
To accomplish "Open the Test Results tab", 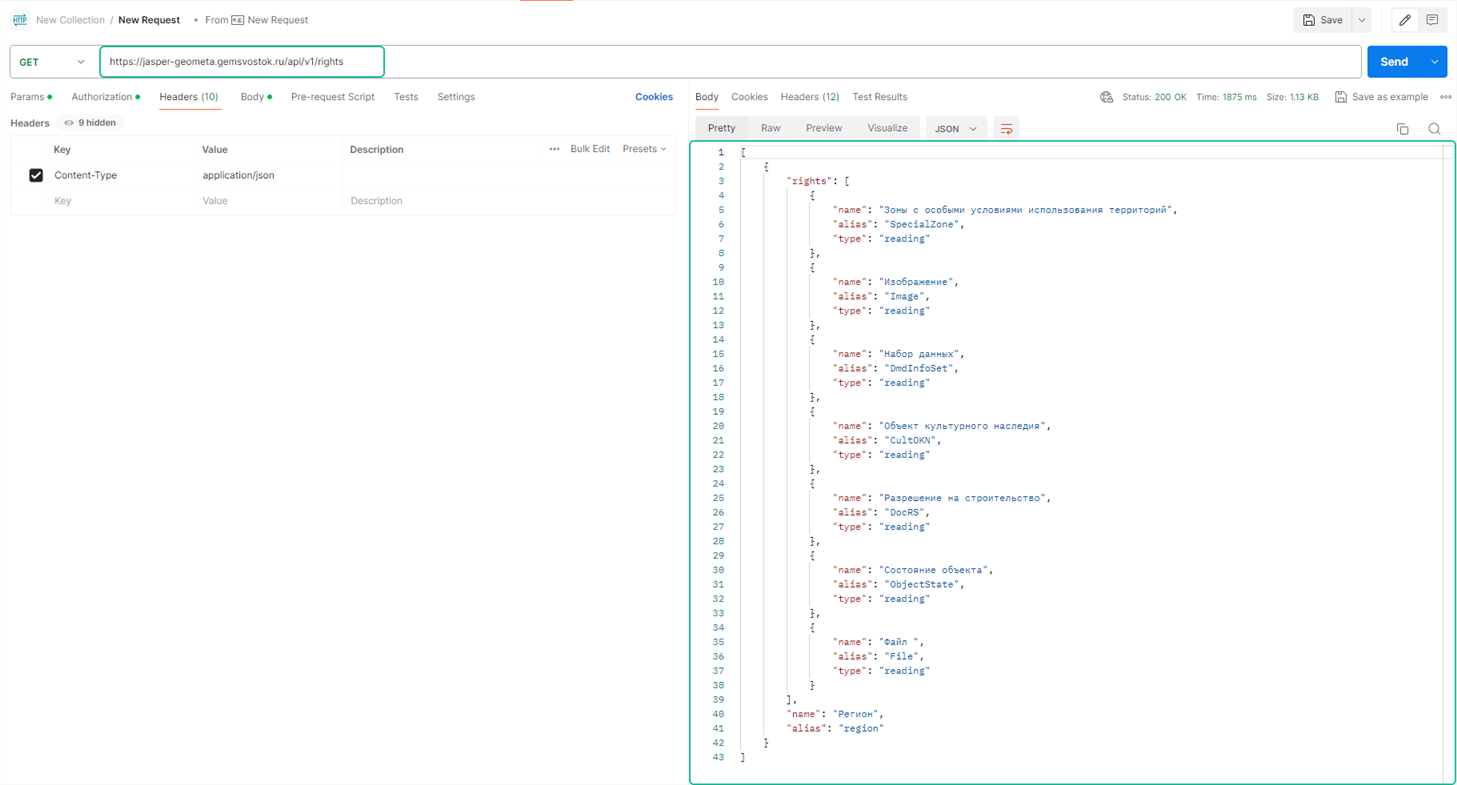I will point(880,97).
